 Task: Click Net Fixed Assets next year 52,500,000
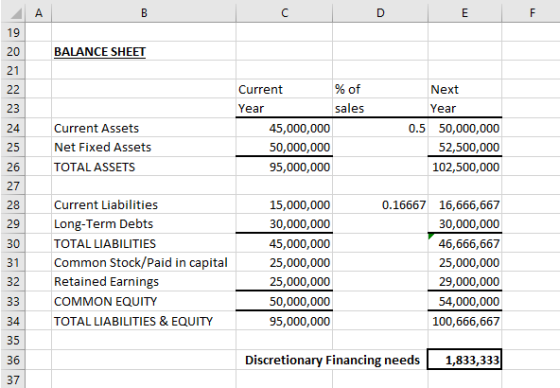(x=465, y=147)
